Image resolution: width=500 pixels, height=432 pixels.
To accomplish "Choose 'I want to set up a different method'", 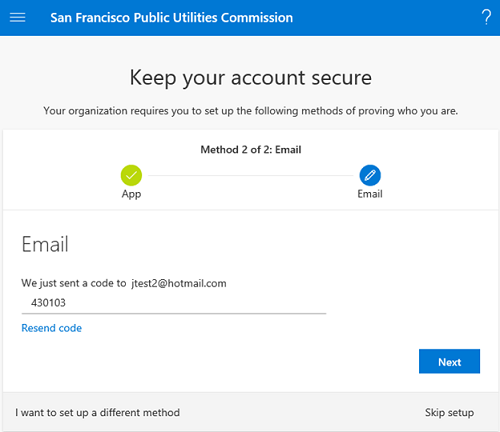I will [x=97, y=413].
